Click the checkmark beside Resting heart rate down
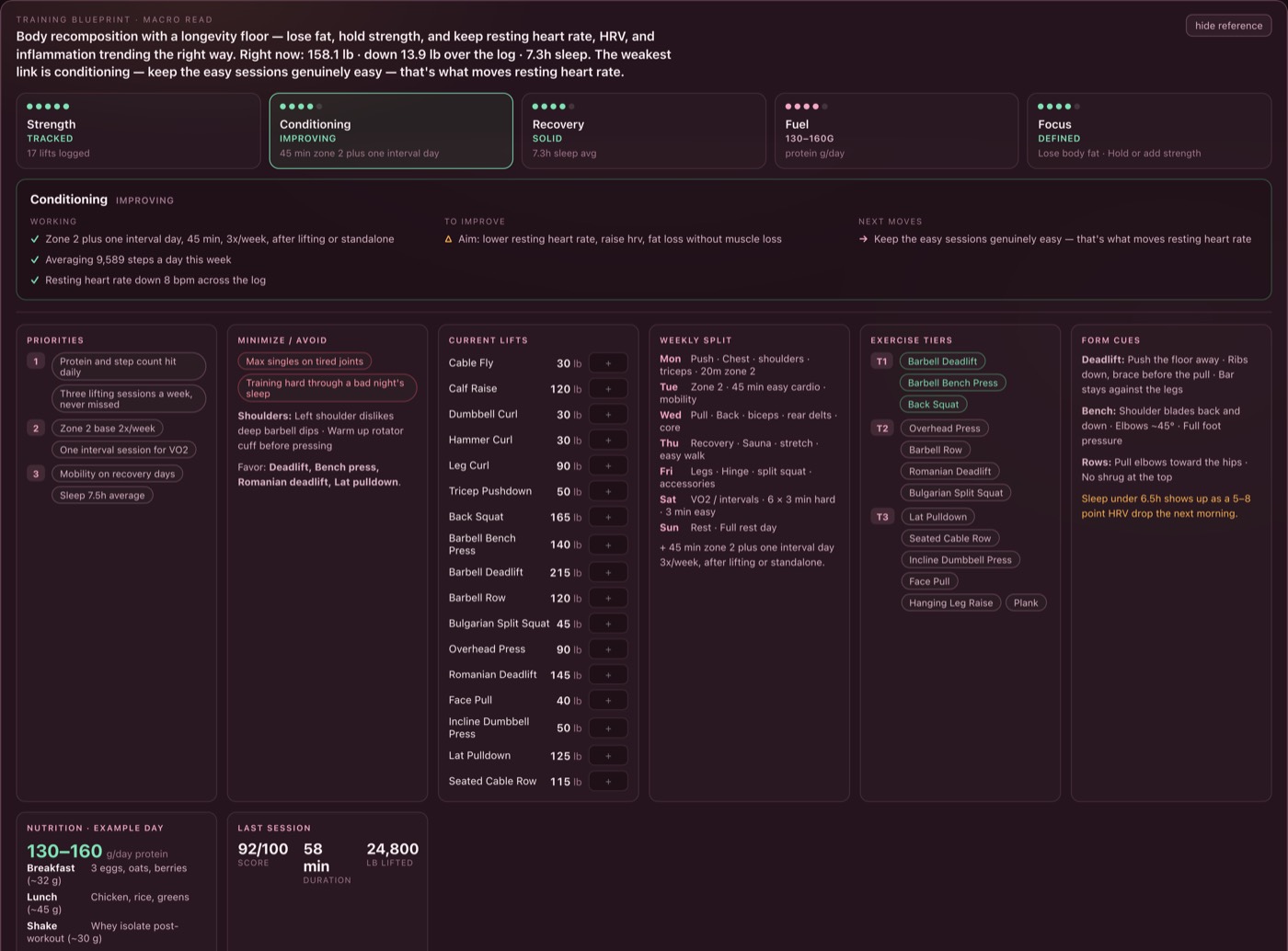 pyautogui.click(x=35, y=281)
